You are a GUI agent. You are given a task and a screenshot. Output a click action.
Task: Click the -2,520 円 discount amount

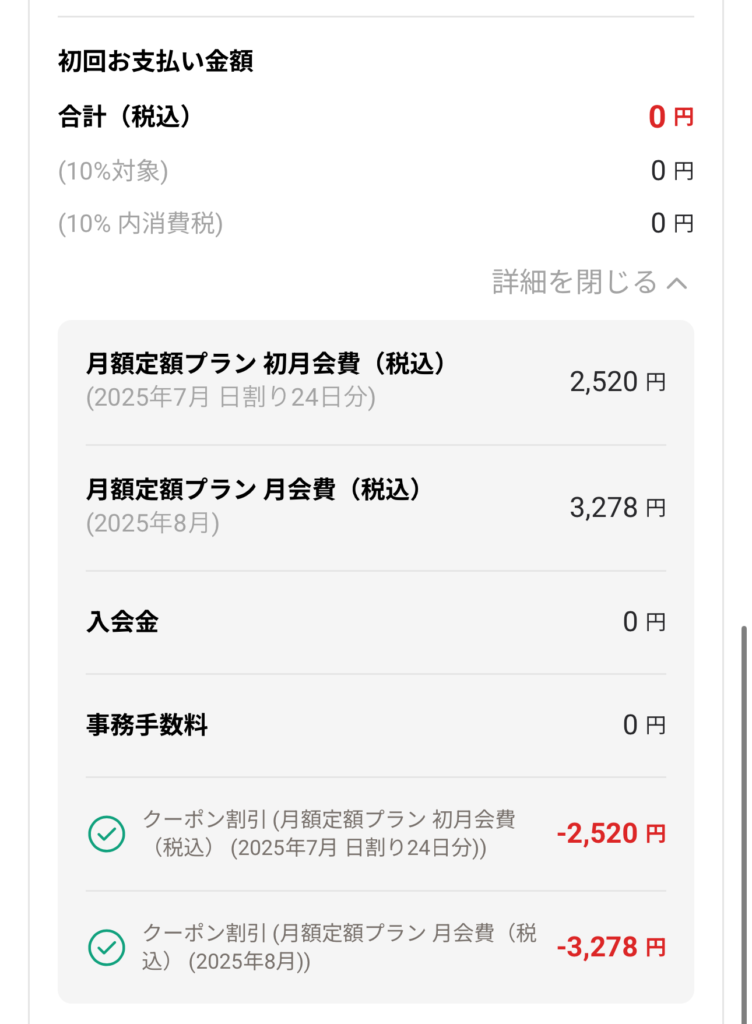(x=611, y=834)
